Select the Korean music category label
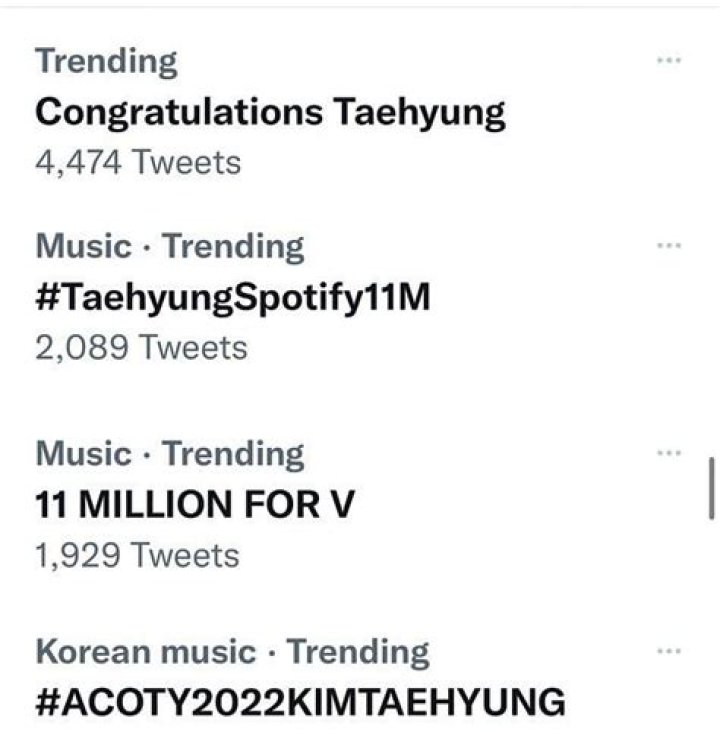This screenshot has height=732, width=720. 145,652
